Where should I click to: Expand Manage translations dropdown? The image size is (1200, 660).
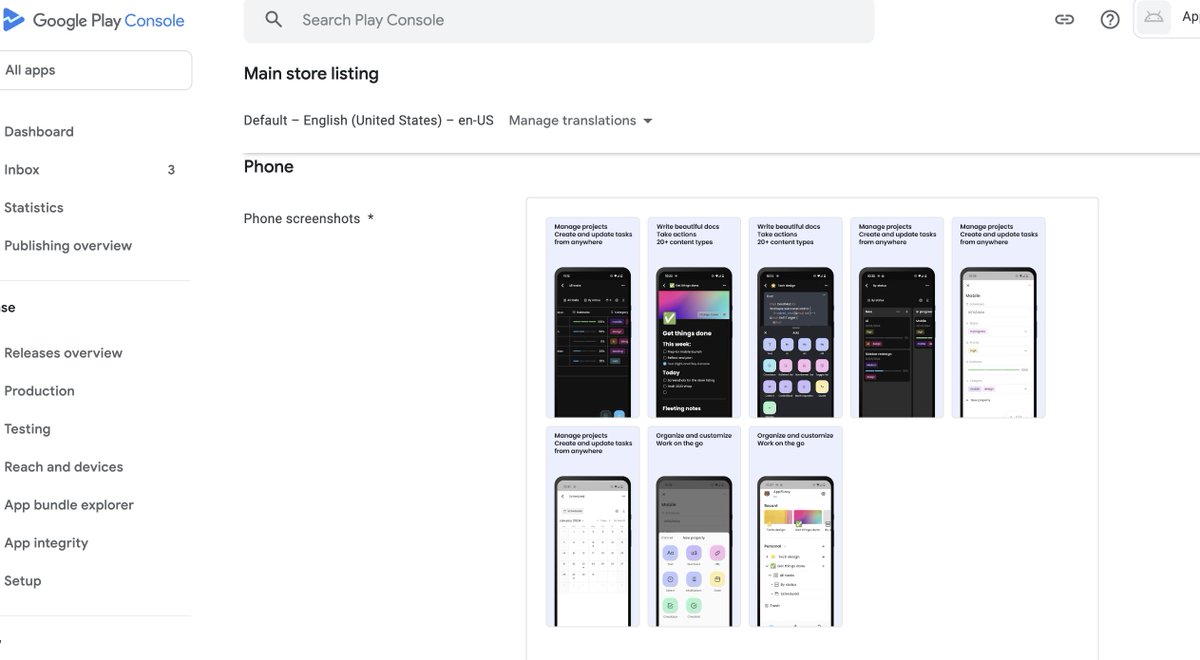click(580, 120)
